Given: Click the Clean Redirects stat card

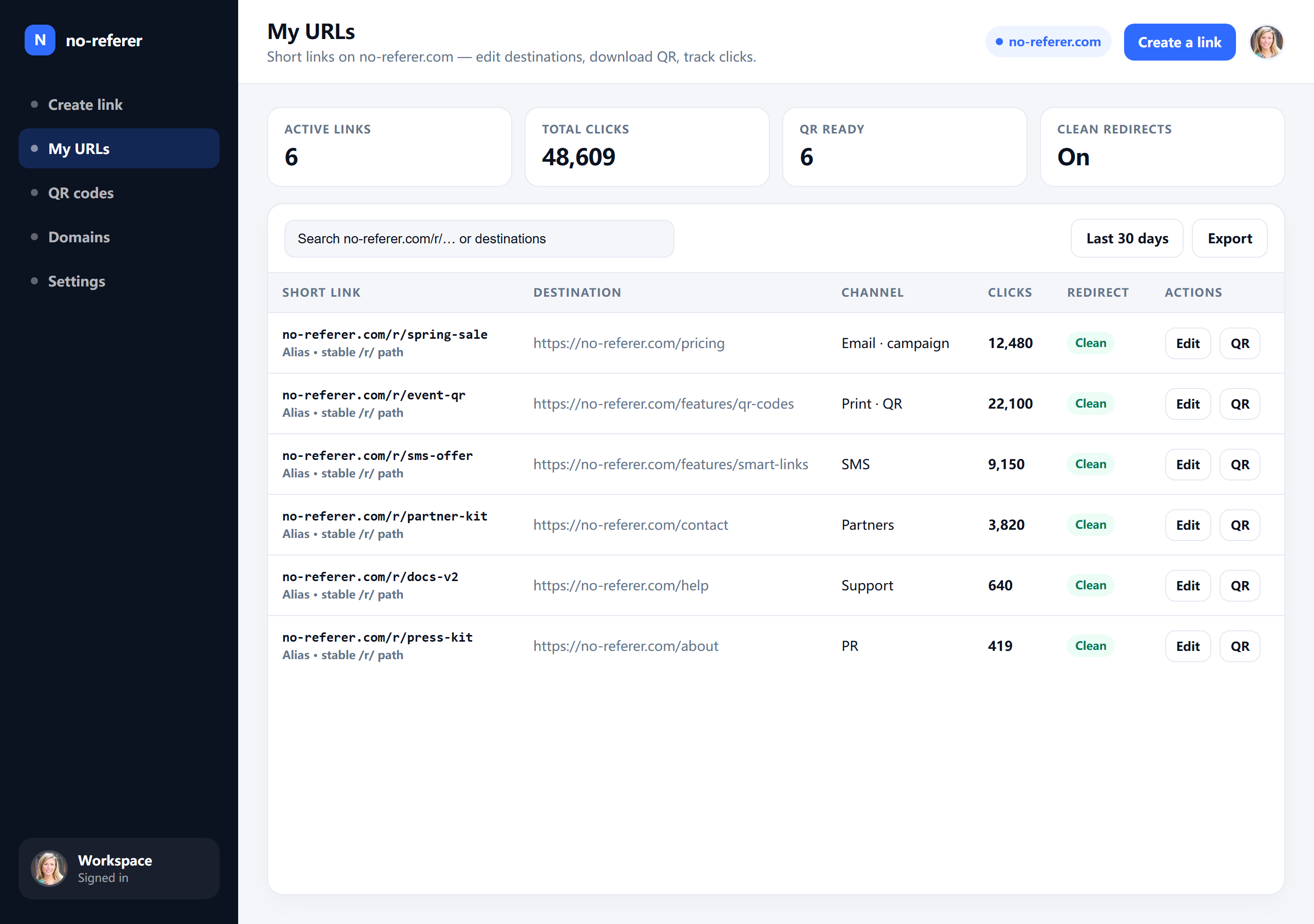Looking at the screenshot, I should [x=1162, y=147].
